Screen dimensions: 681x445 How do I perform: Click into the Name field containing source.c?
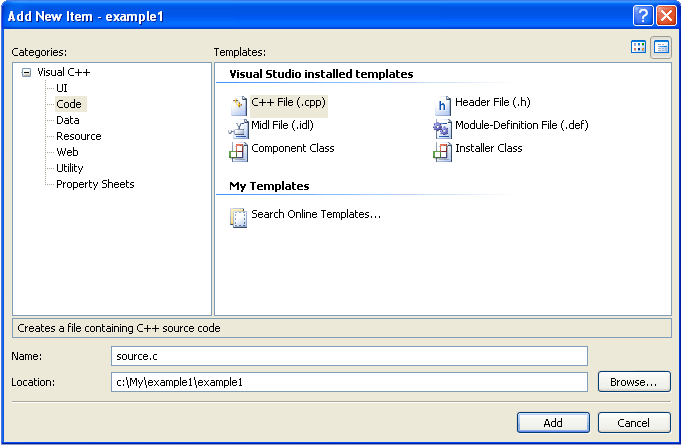(349, 356)
